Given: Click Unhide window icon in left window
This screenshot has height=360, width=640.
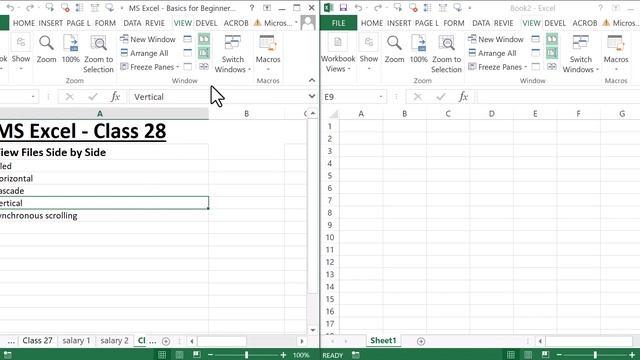Looking at the screenshot, I should click(187, 67).
